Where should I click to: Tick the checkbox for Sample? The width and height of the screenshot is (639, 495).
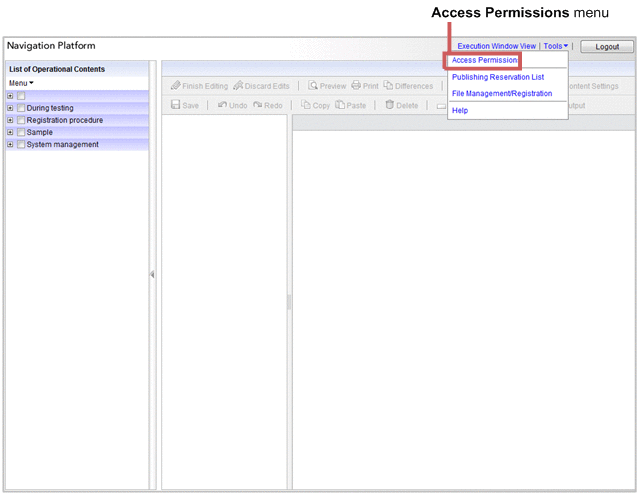[21, 132]
